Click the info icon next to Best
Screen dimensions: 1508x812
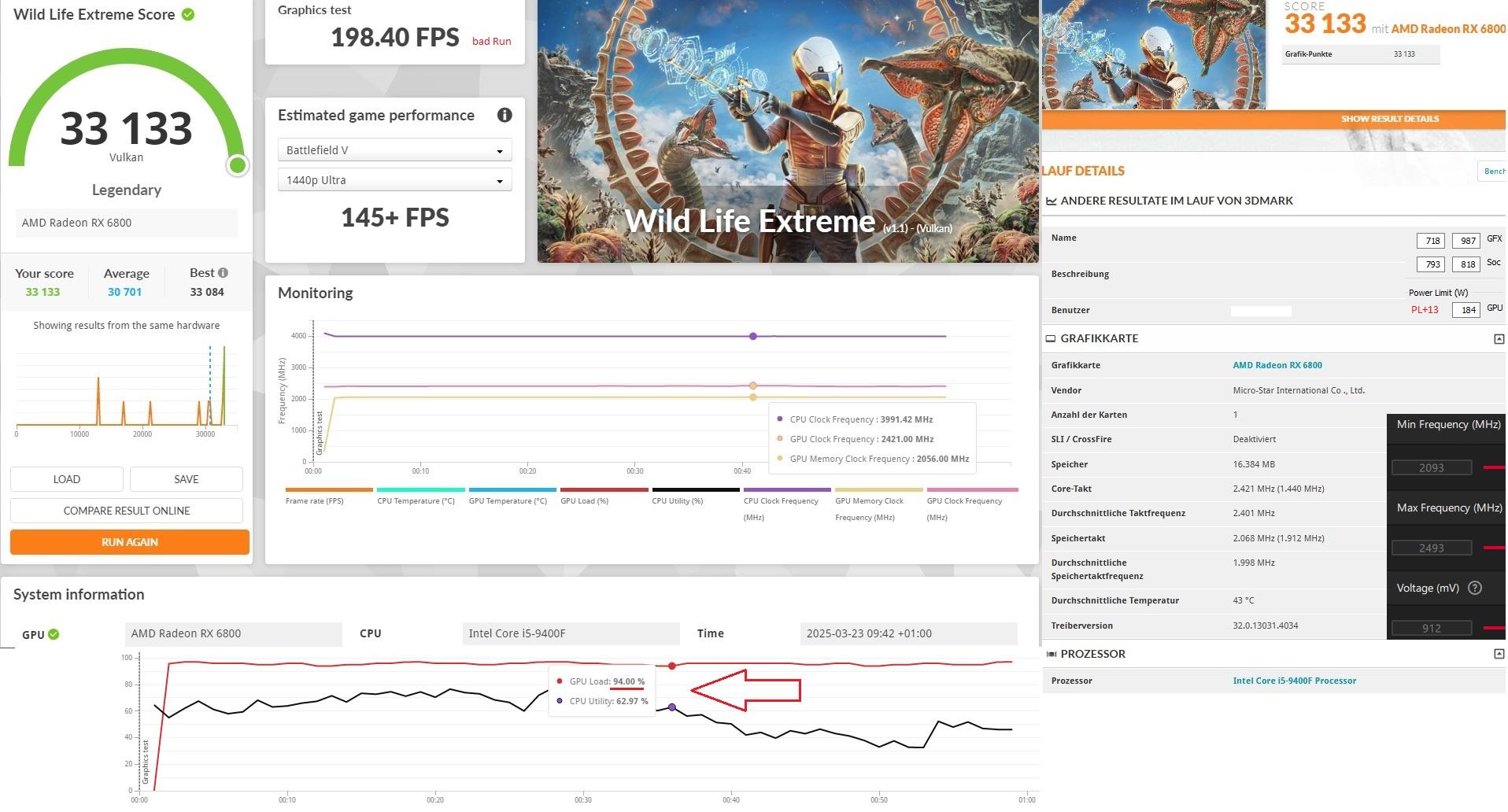pyautogui.click(x=223, y=272)
